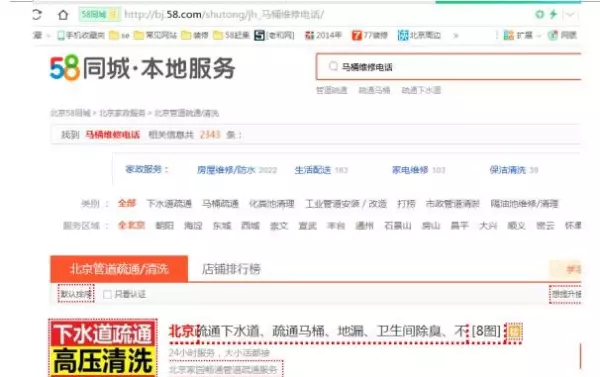This screenshot has width=600, height=377.
Task: Click the yellow badge icon after [8图]
Action: click(514, 331)
